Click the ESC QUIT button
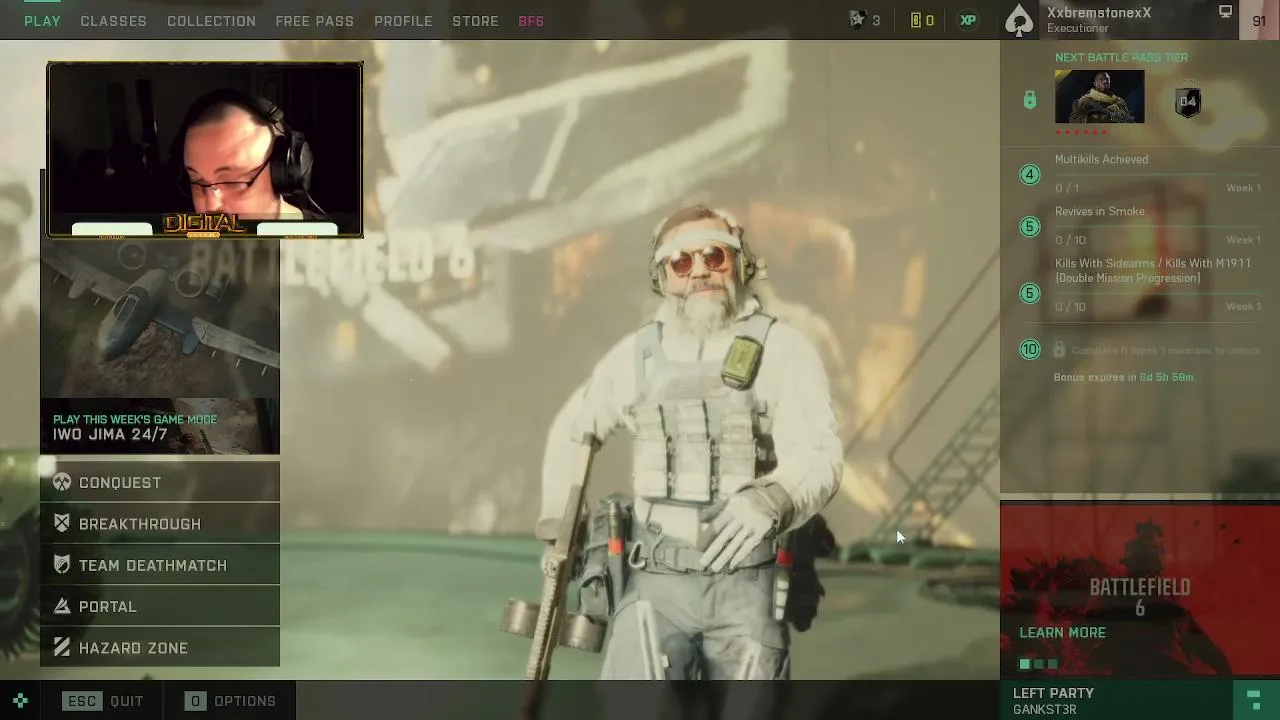The image size is (1280, 720). click(x=103, y=701)
